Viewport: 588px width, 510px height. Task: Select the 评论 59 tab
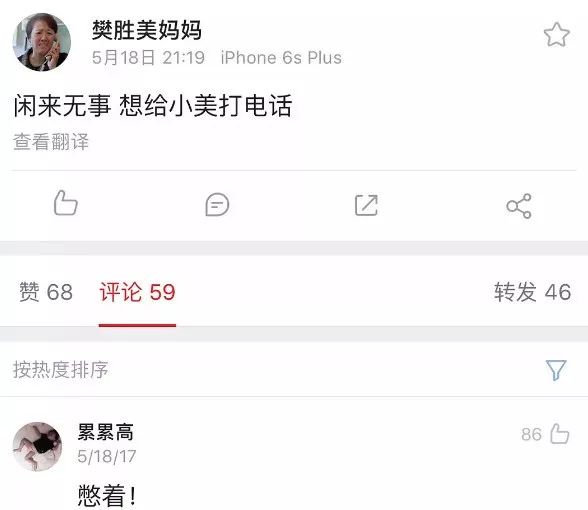pos(137,292)
